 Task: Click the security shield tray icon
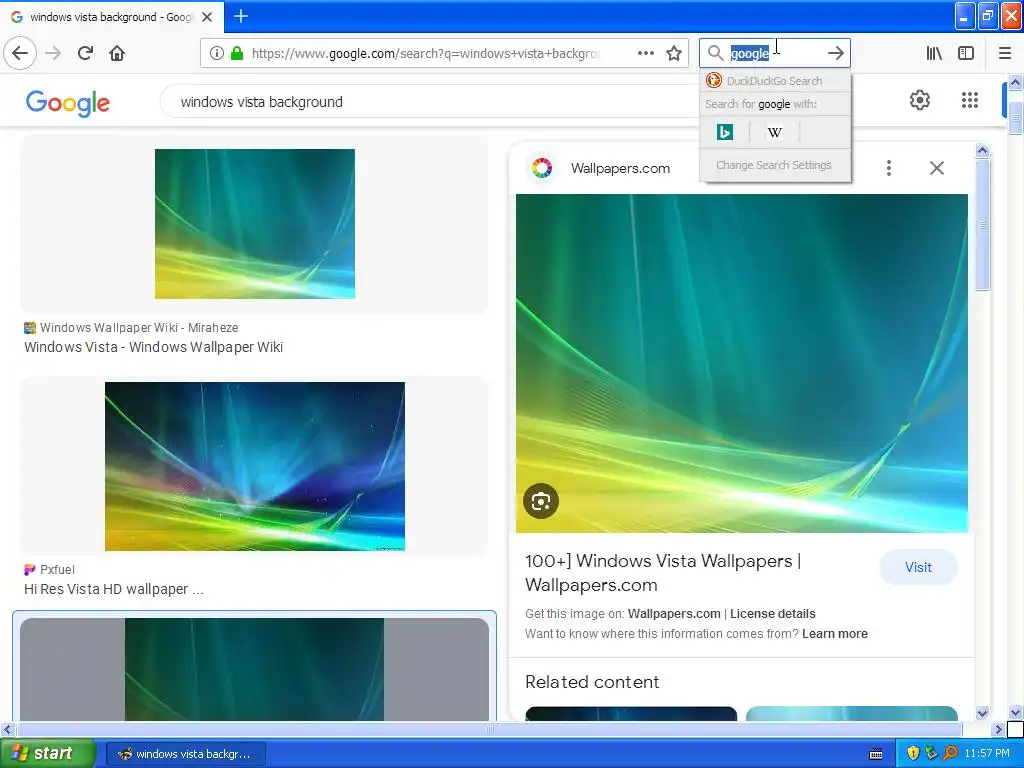coord(913,754)
